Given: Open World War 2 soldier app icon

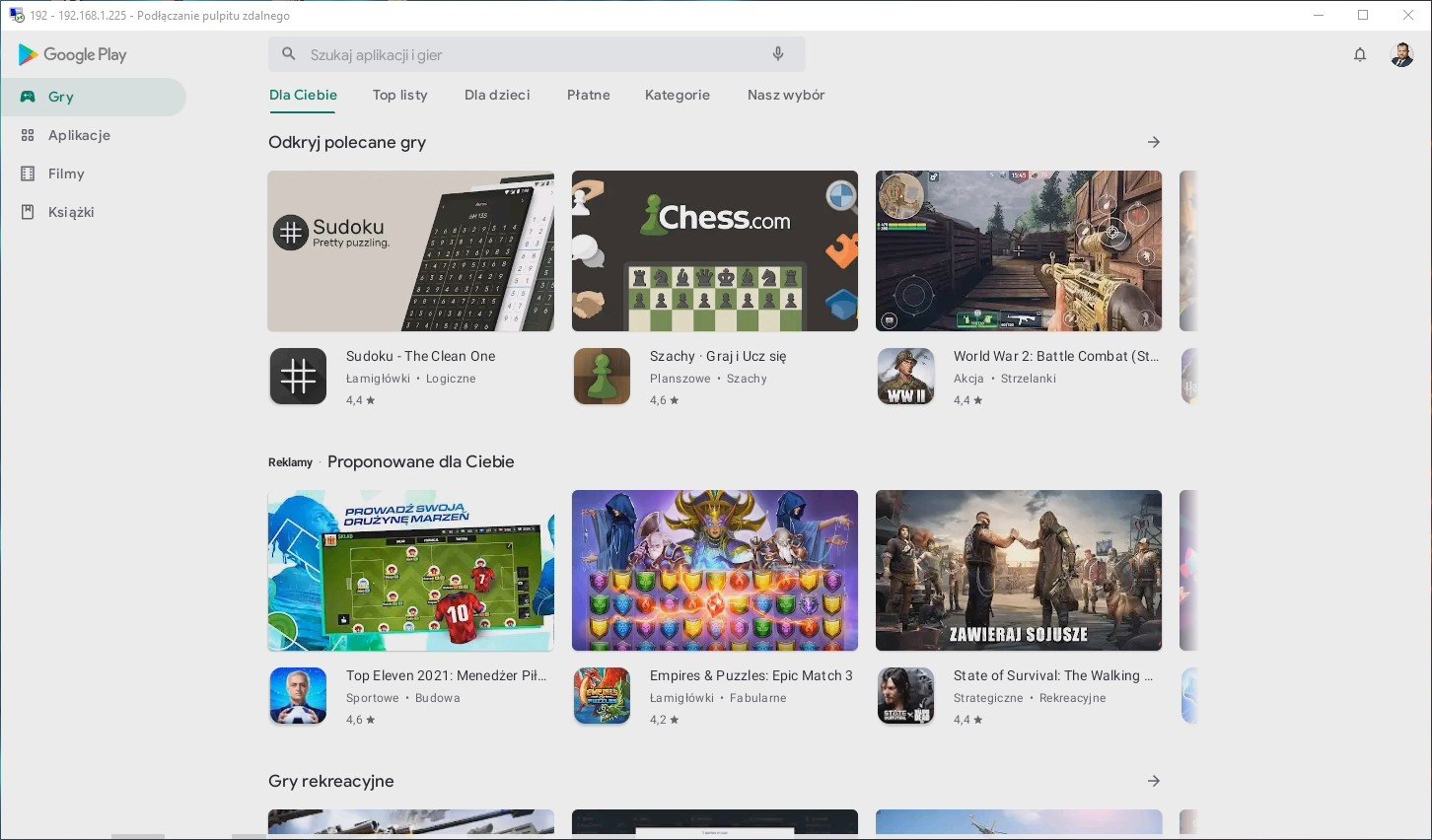Looking at the screenshot, I should [905, 377].
